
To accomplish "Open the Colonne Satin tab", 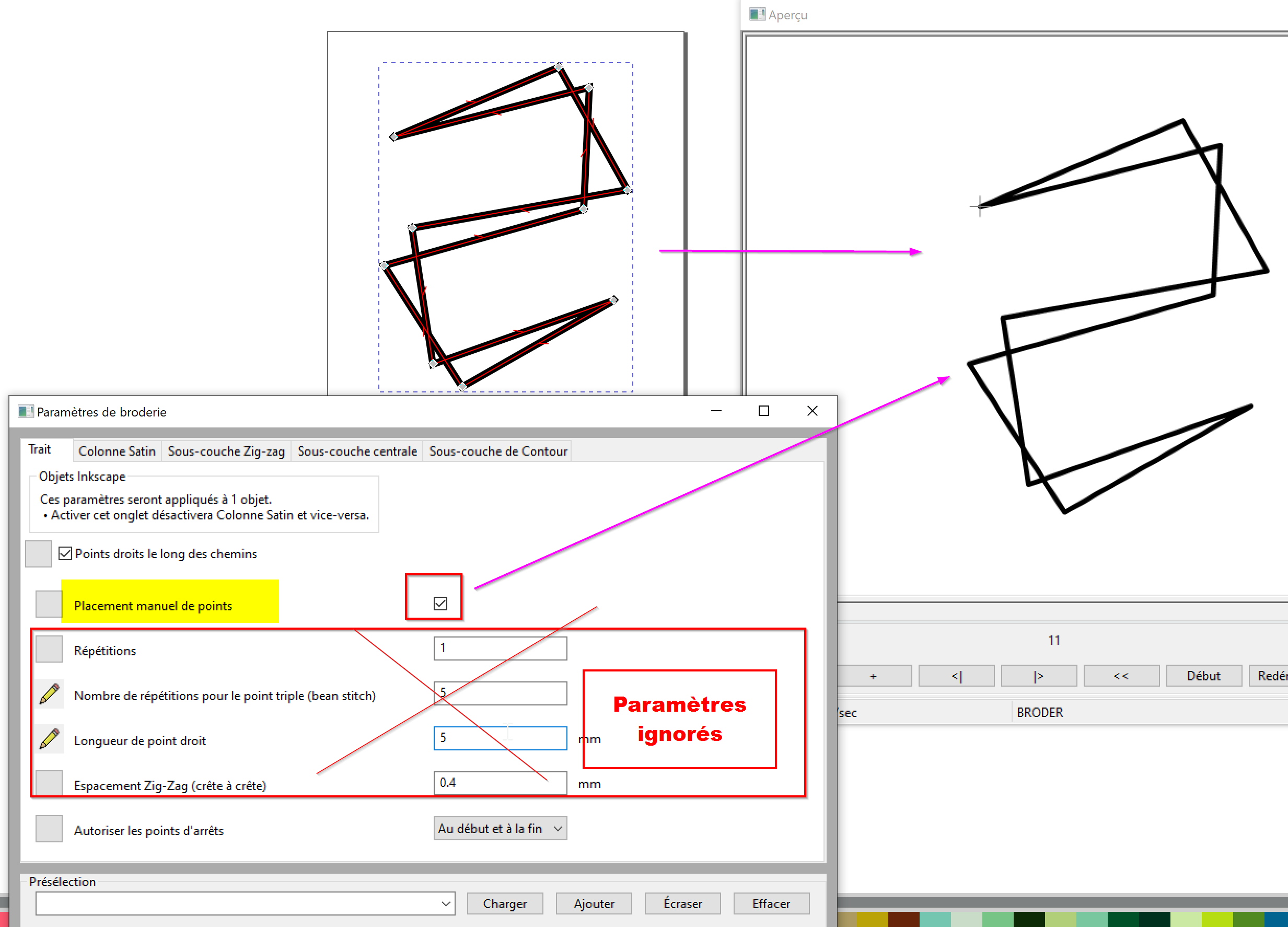I will 117,451.
